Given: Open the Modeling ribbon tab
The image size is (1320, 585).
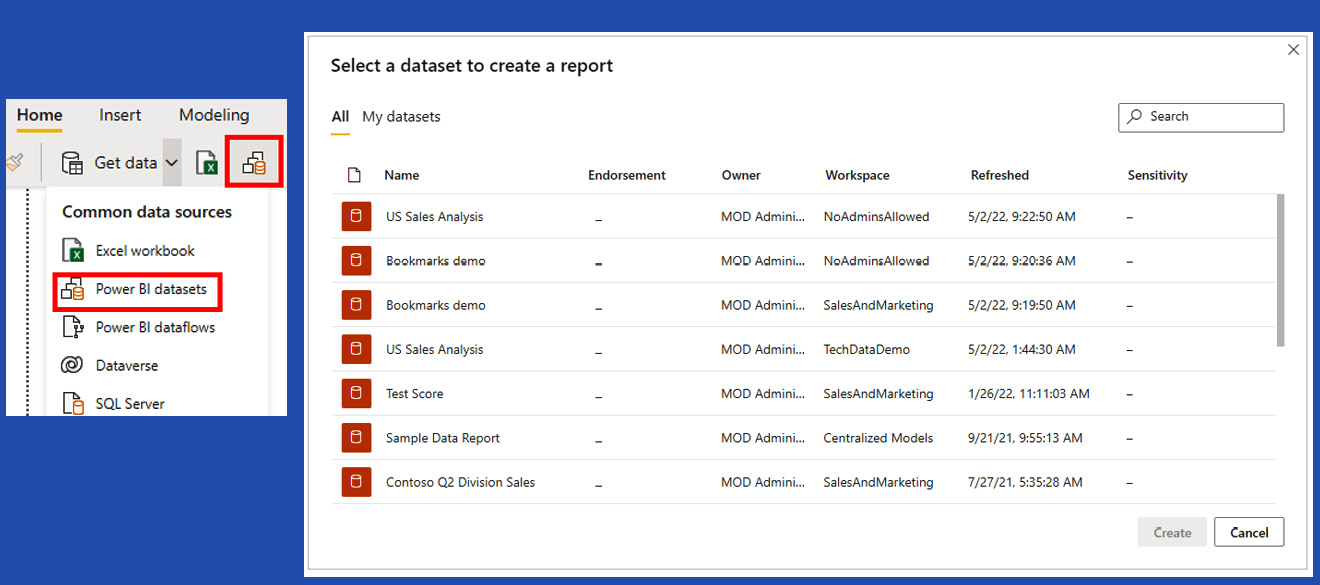Looking at the screenshot, I should tap(214, 115).
